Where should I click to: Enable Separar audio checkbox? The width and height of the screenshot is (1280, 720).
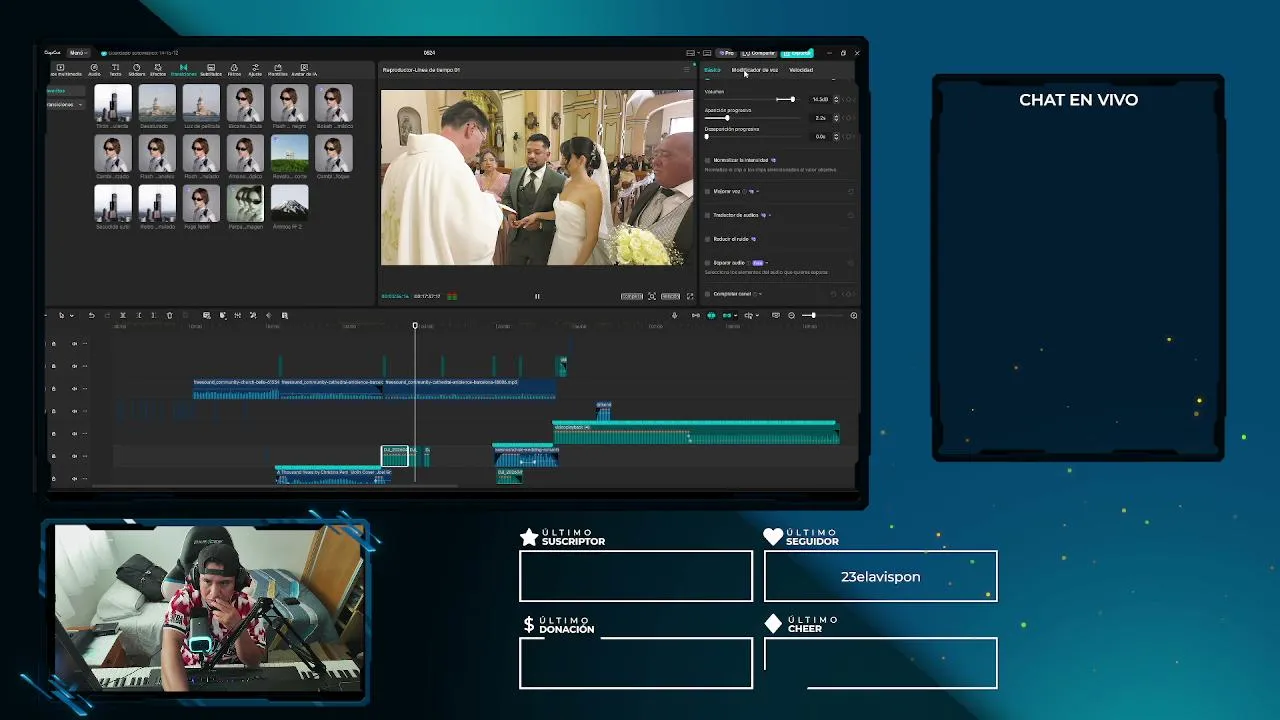coord(708,263)
